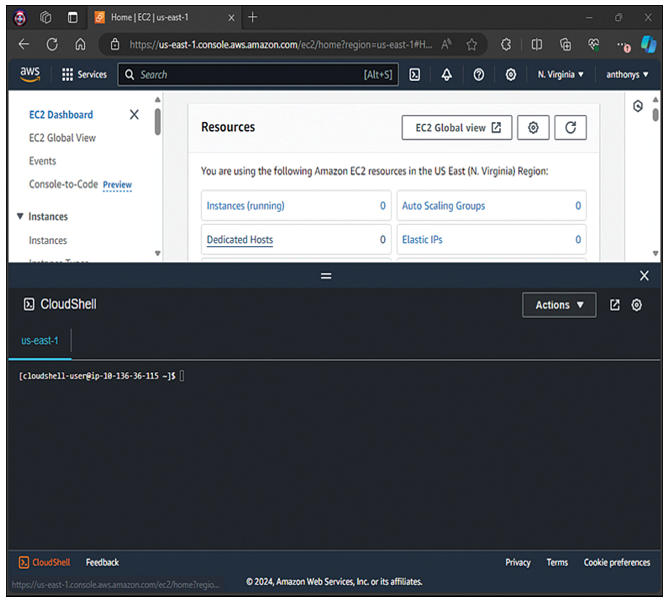This screenshot has width=668, height=604.
Task: Open the Privacy footer link
Action: tap(518, 562)
